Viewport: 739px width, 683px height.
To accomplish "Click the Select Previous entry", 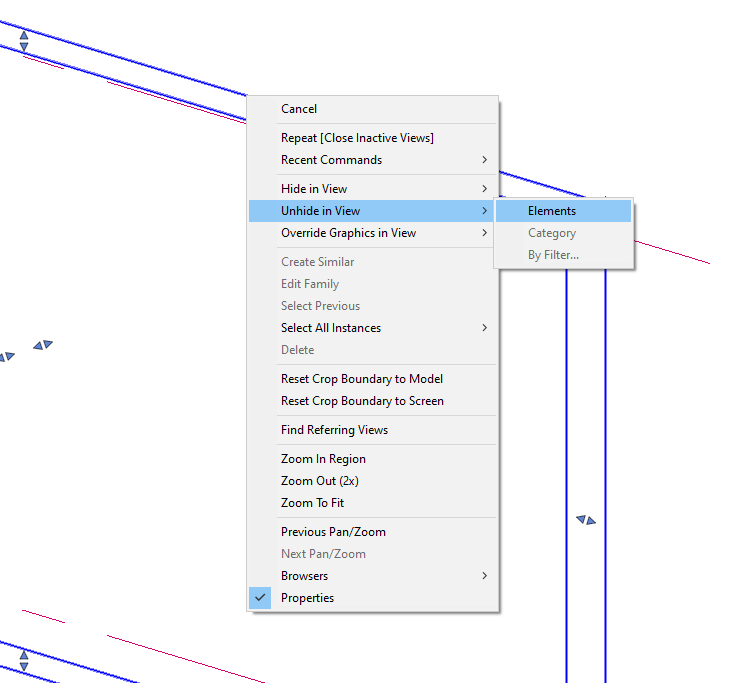I will coord(372,306).
